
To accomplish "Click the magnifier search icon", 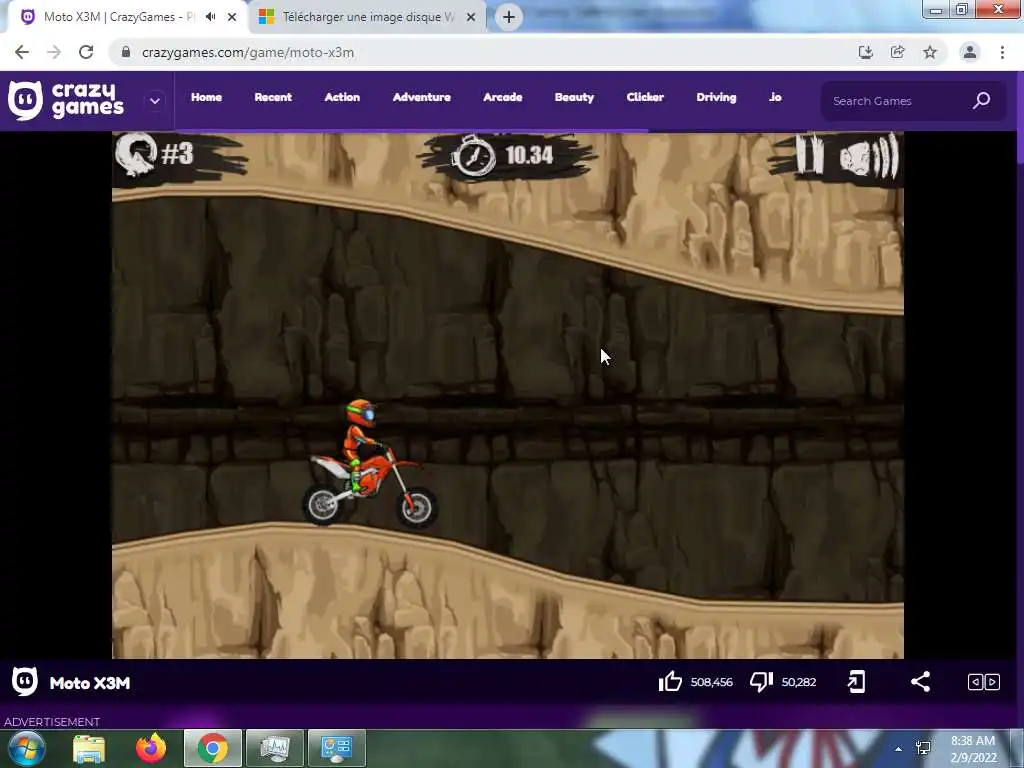I will coord(982,101).
